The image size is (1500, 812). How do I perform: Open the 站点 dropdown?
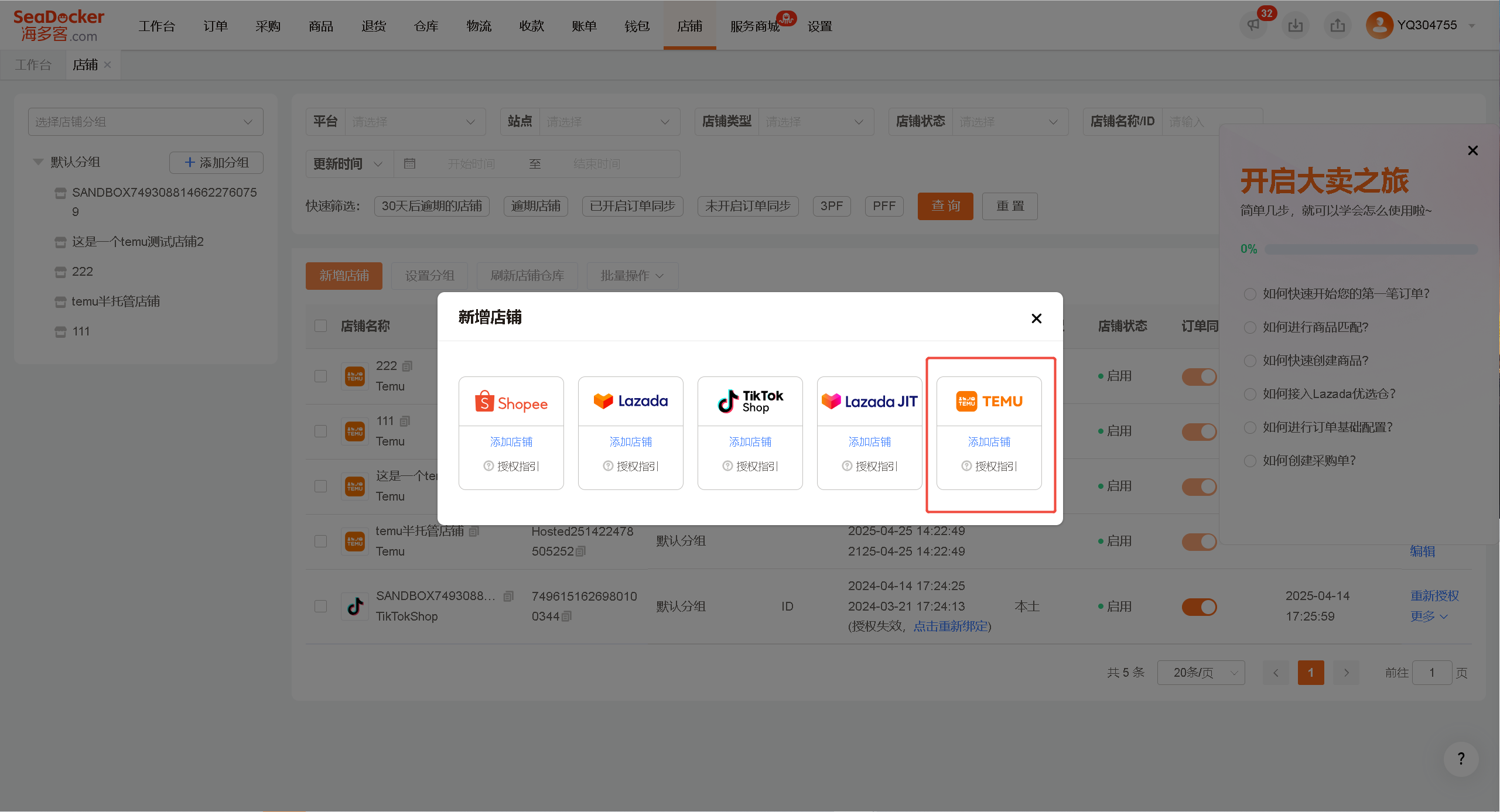click(609, 122)
